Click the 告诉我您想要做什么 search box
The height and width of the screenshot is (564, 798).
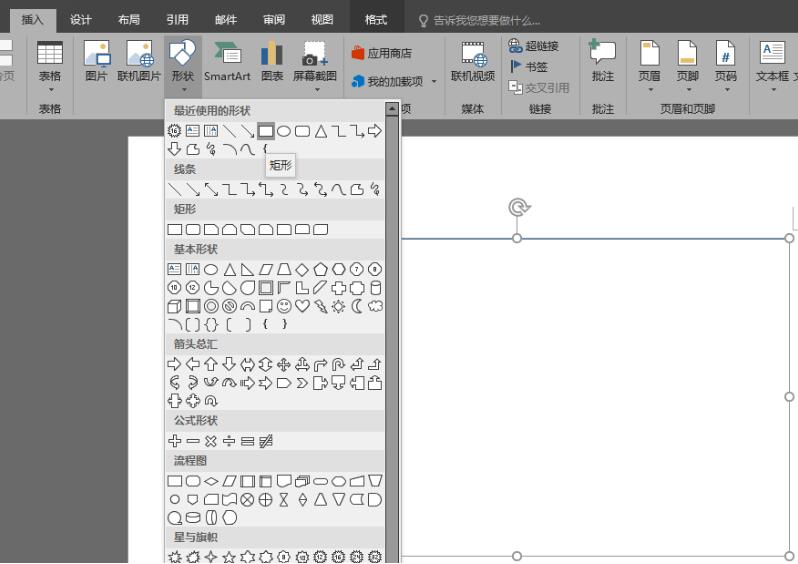pos(485,20)
